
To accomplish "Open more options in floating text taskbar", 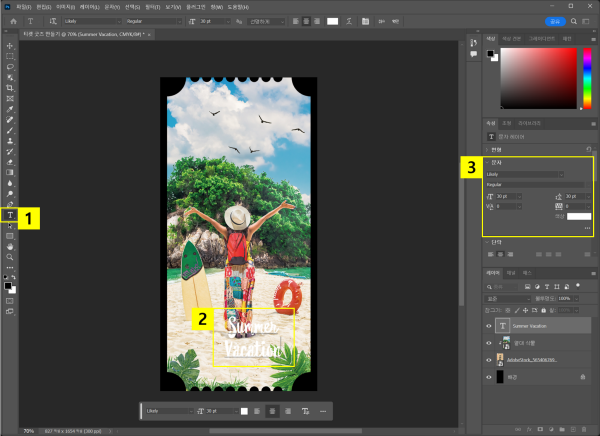I will coord(322,411).
